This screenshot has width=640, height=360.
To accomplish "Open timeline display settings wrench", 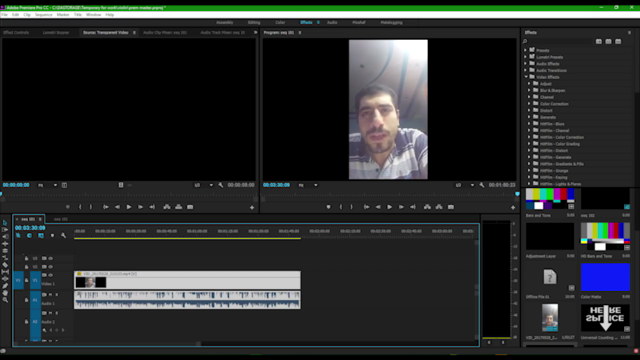I will [x=63, y=236].
